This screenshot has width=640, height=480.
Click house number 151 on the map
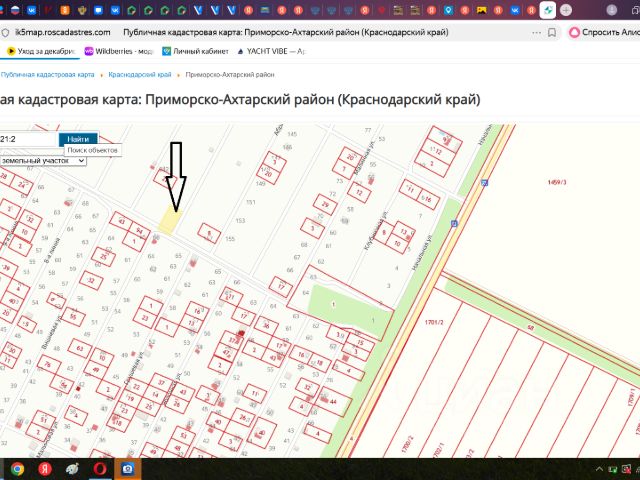point(251,202)
